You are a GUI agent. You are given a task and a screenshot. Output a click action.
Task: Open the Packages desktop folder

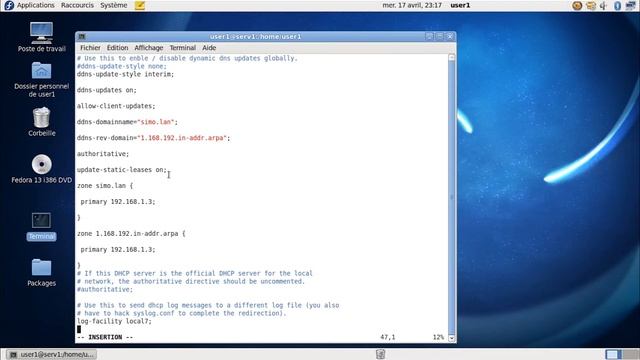[x=42, y=273]
